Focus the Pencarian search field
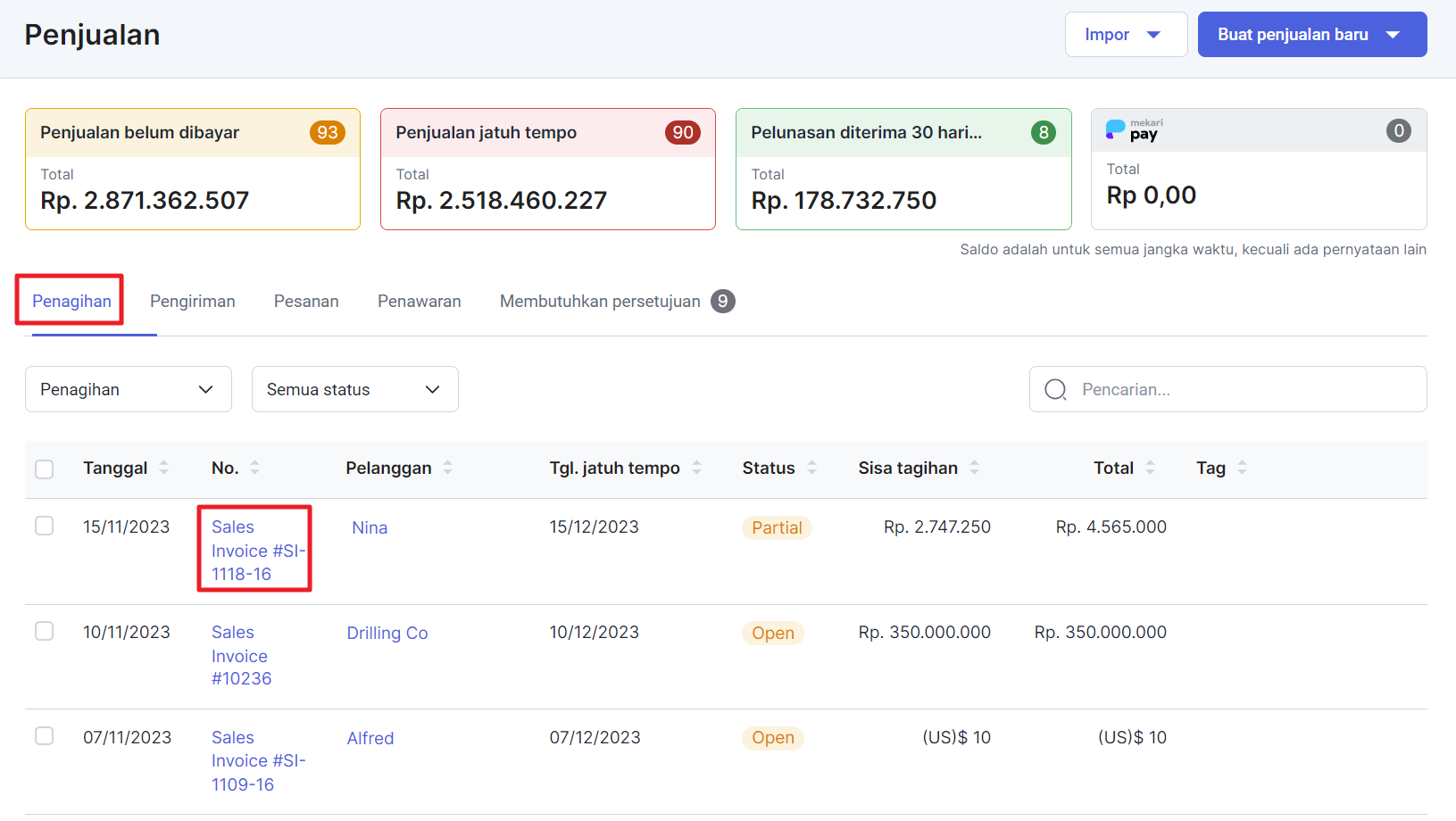The image size is (1456, 821). pyautogui.click(x=1241, y=389)
